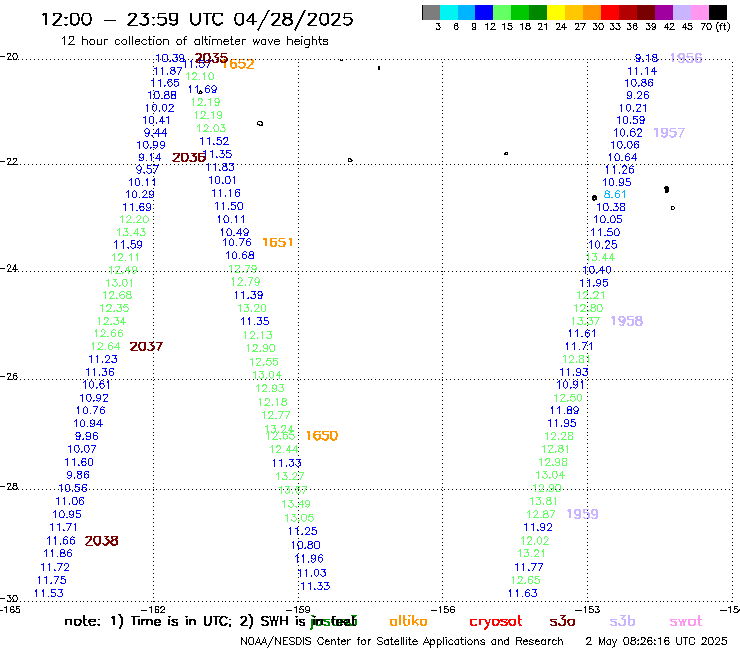
Task: Click the altika time label '1652'
Action: click(x=238, y=64)
